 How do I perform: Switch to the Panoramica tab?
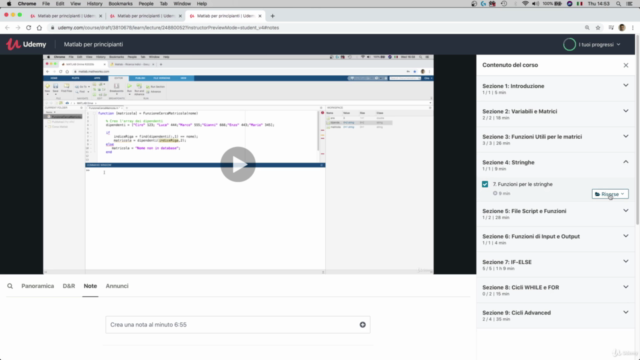point(38,286)
